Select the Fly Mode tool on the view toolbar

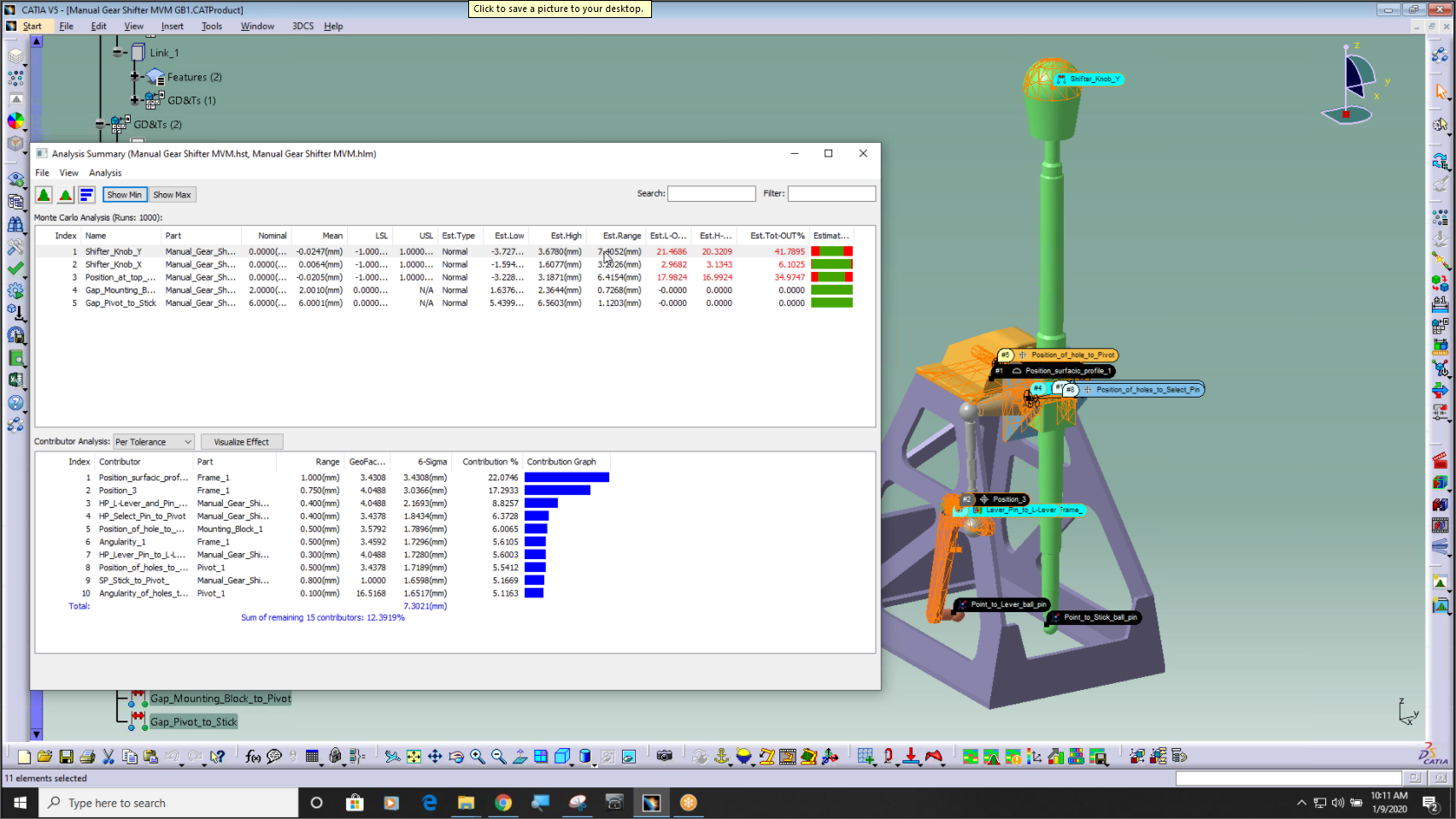(x=392, y=756)
